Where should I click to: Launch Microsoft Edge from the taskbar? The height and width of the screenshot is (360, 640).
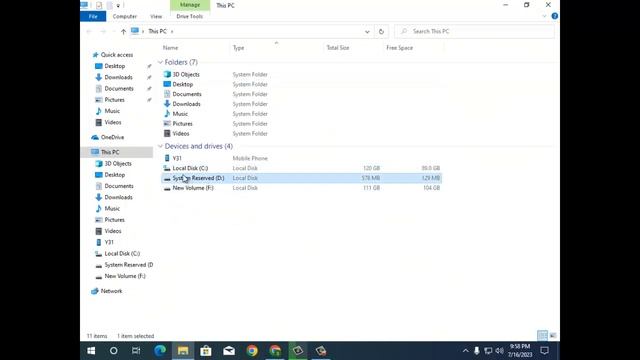(x=160, y=351)
